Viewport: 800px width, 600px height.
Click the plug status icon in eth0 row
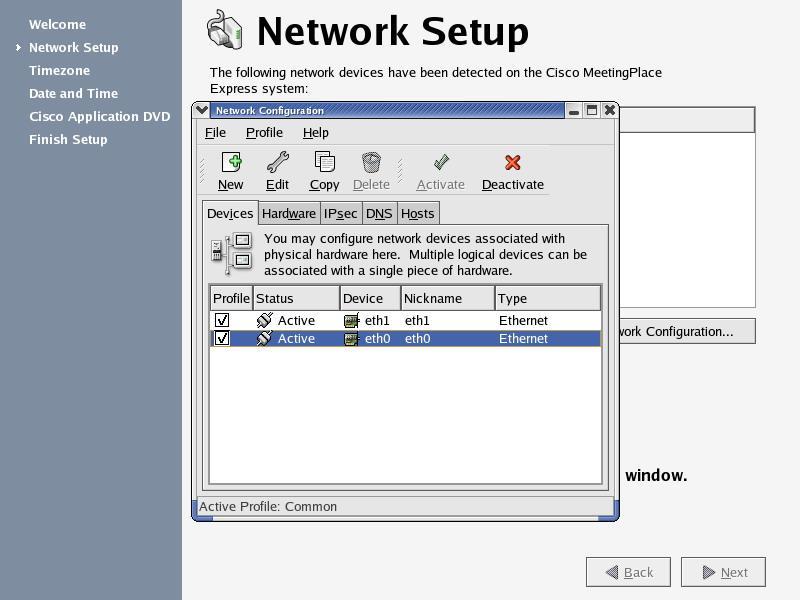click(264, 338)
